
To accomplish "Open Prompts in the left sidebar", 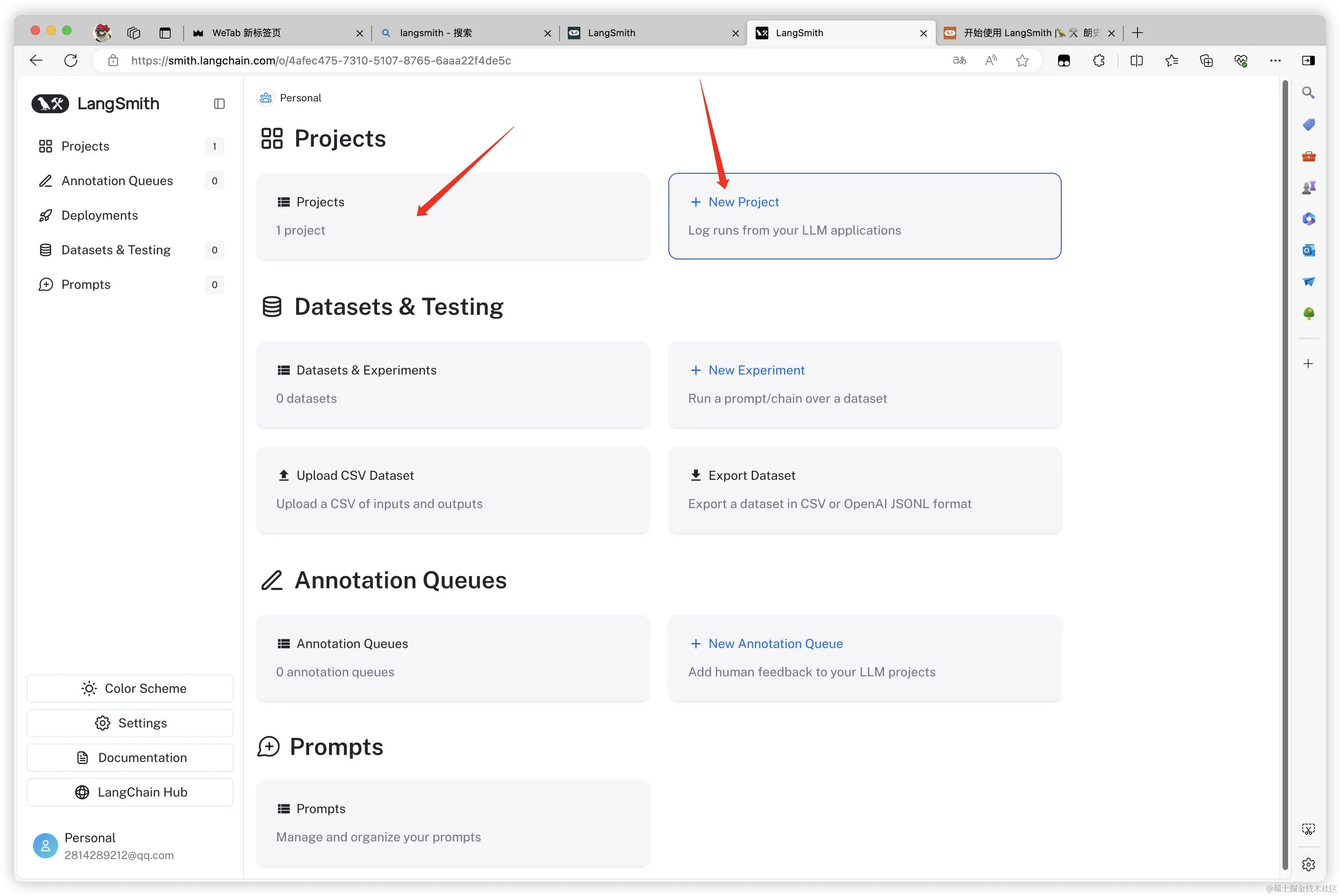I will (86, 285).
